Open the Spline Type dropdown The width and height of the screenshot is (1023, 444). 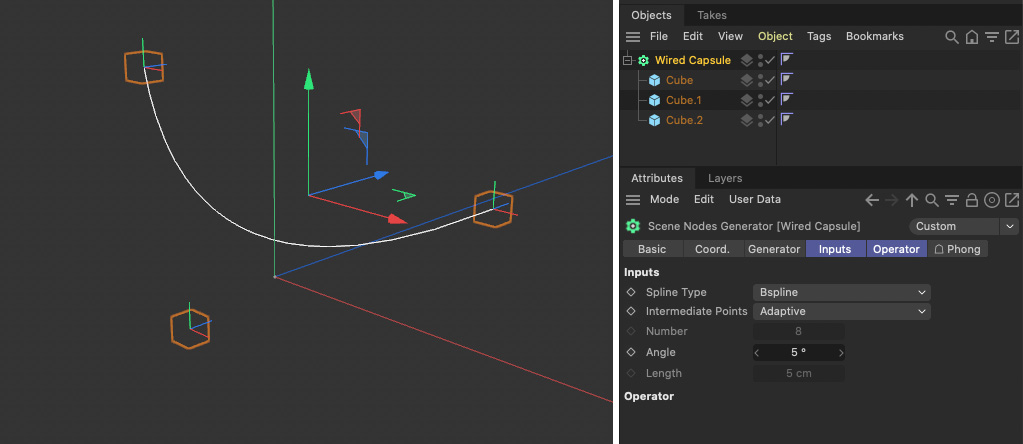(842, 292)
